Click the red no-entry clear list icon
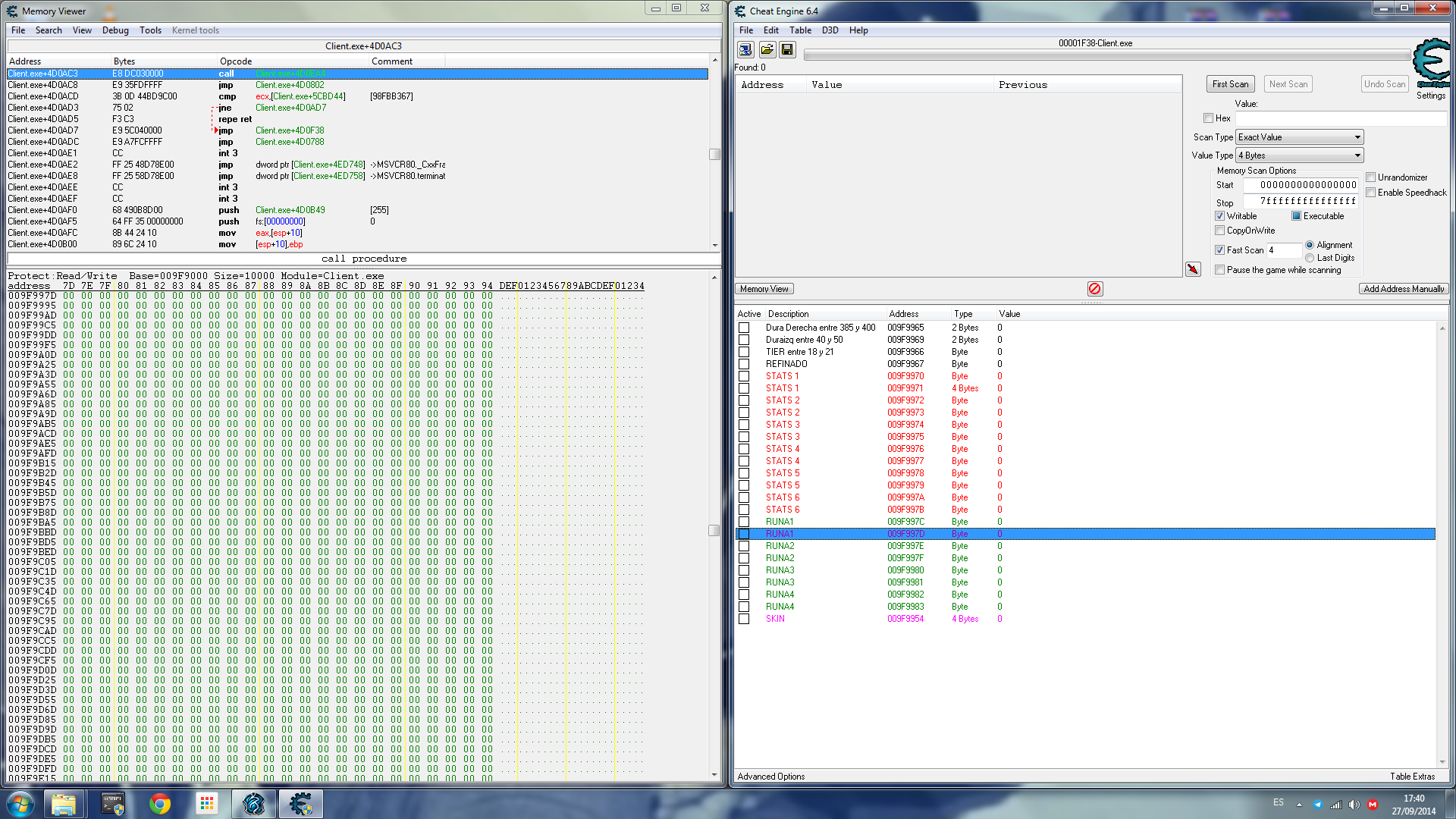This screenshot has height=819, width=1456. coord(1094,289)
